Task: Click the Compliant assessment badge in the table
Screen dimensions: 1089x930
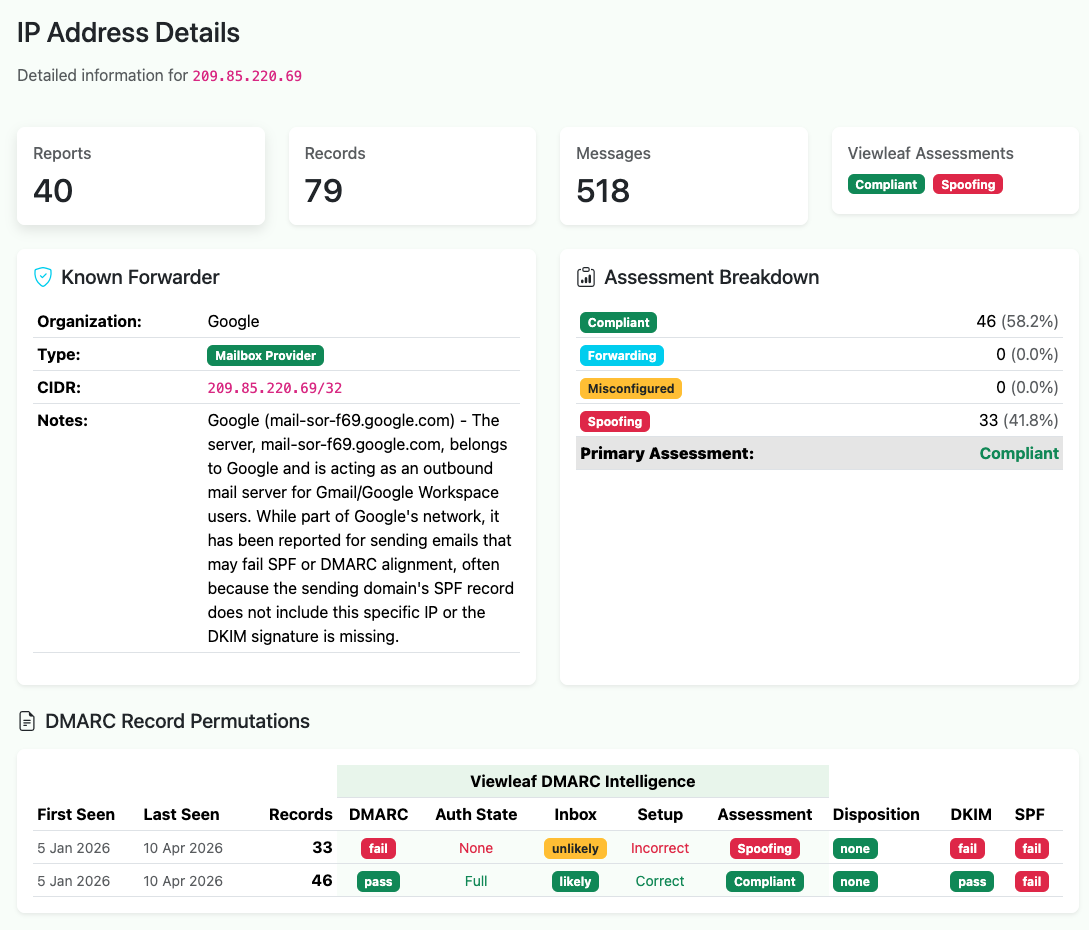Action: [764, 881]
